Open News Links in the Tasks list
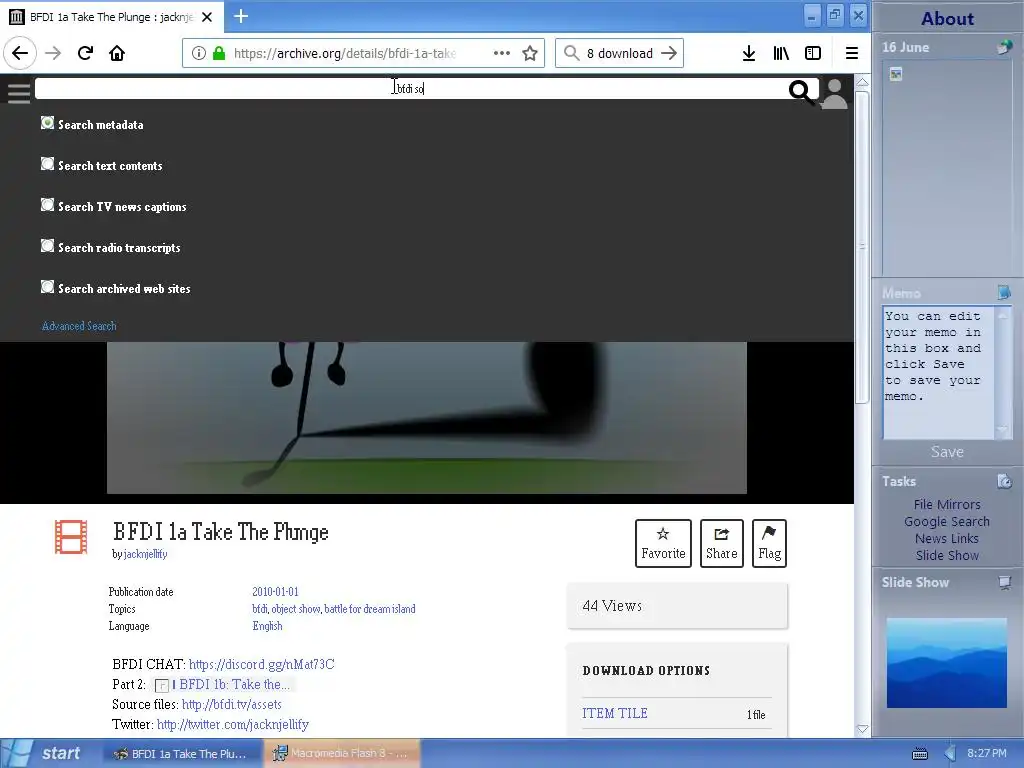Image resolution: width=1024 pixels, height=768 pixels. (x=947, y=538)
